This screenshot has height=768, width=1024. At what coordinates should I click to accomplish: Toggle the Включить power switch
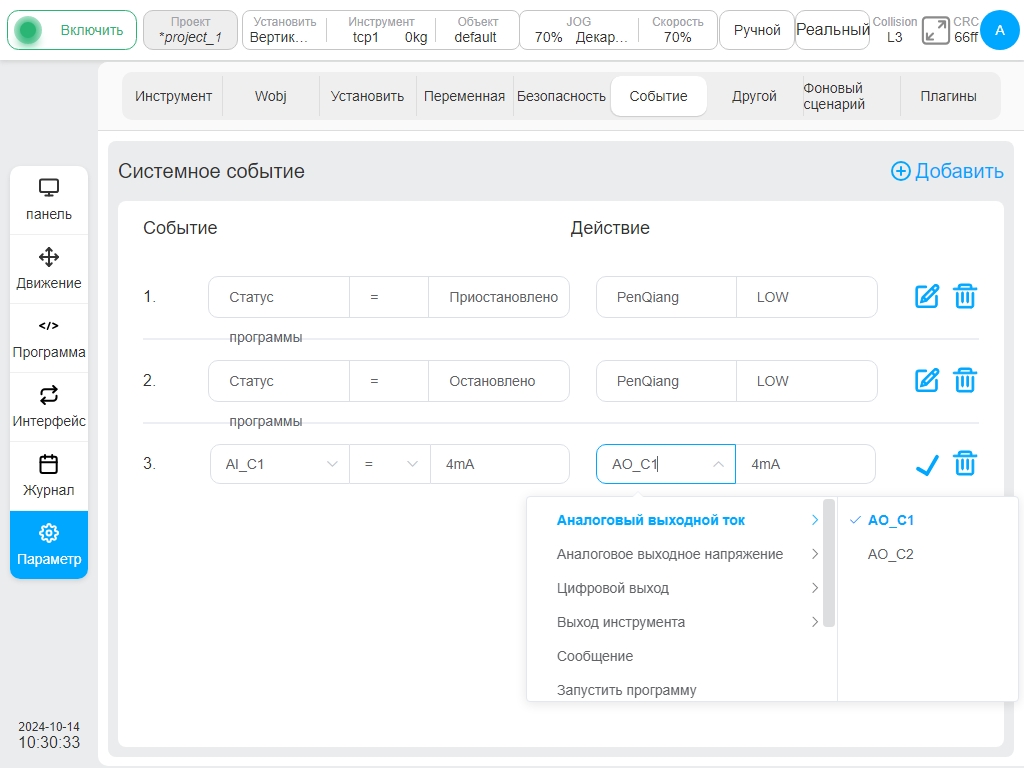(72, 30)
